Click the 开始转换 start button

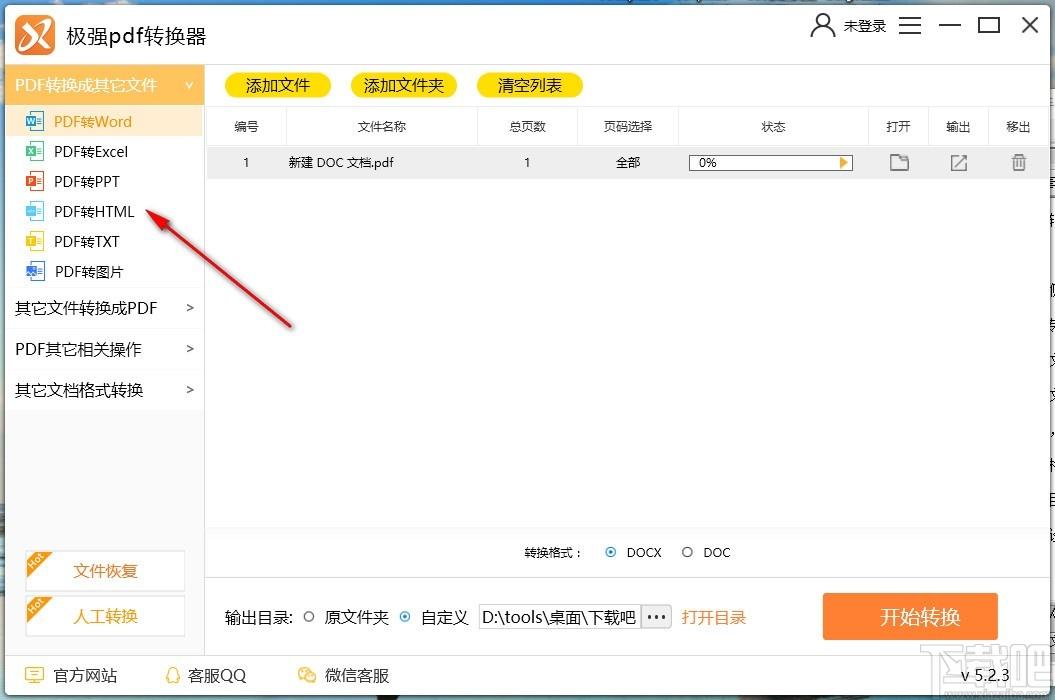[910, 617]
